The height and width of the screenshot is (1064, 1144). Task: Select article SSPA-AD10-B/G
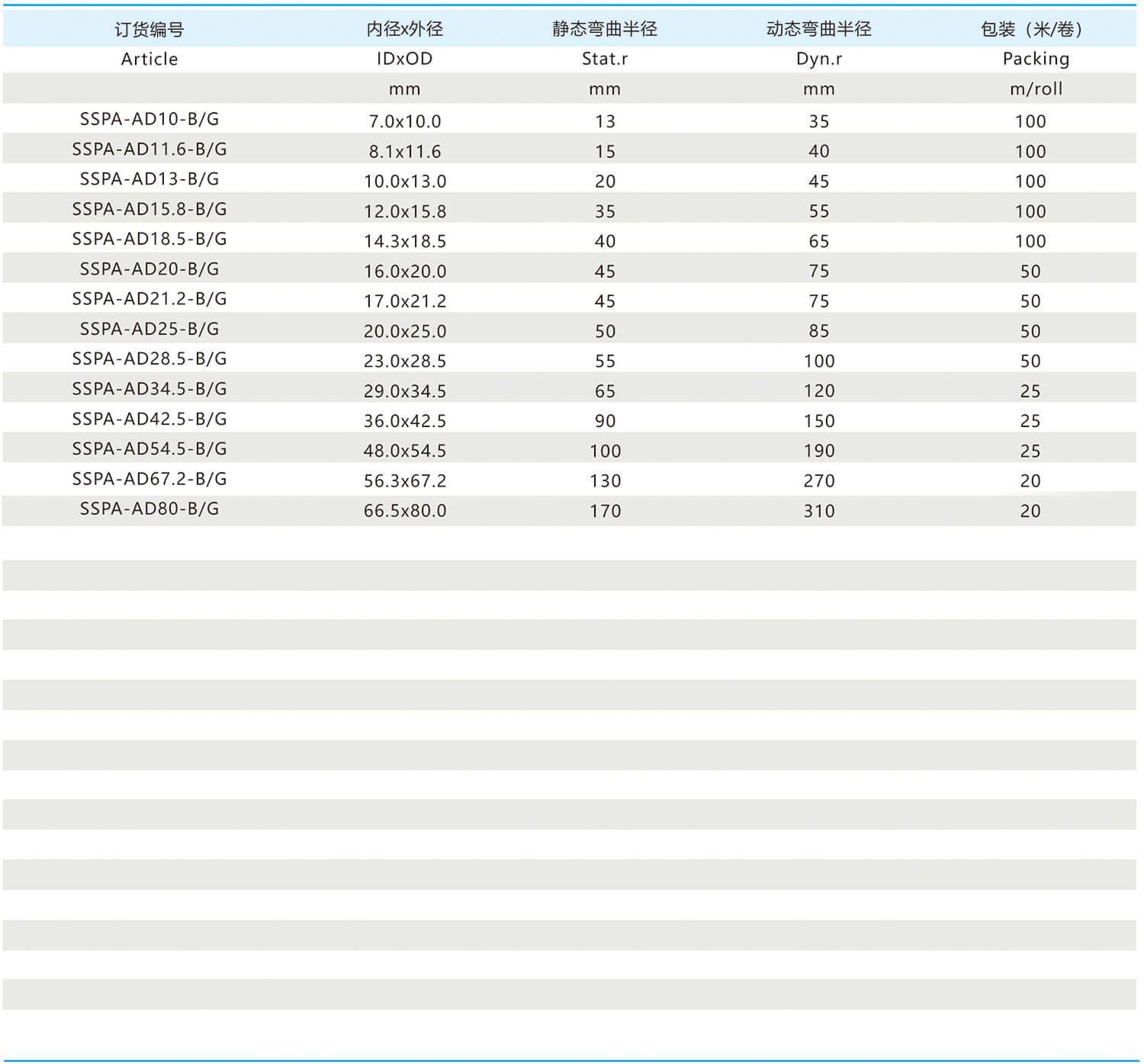149,119
